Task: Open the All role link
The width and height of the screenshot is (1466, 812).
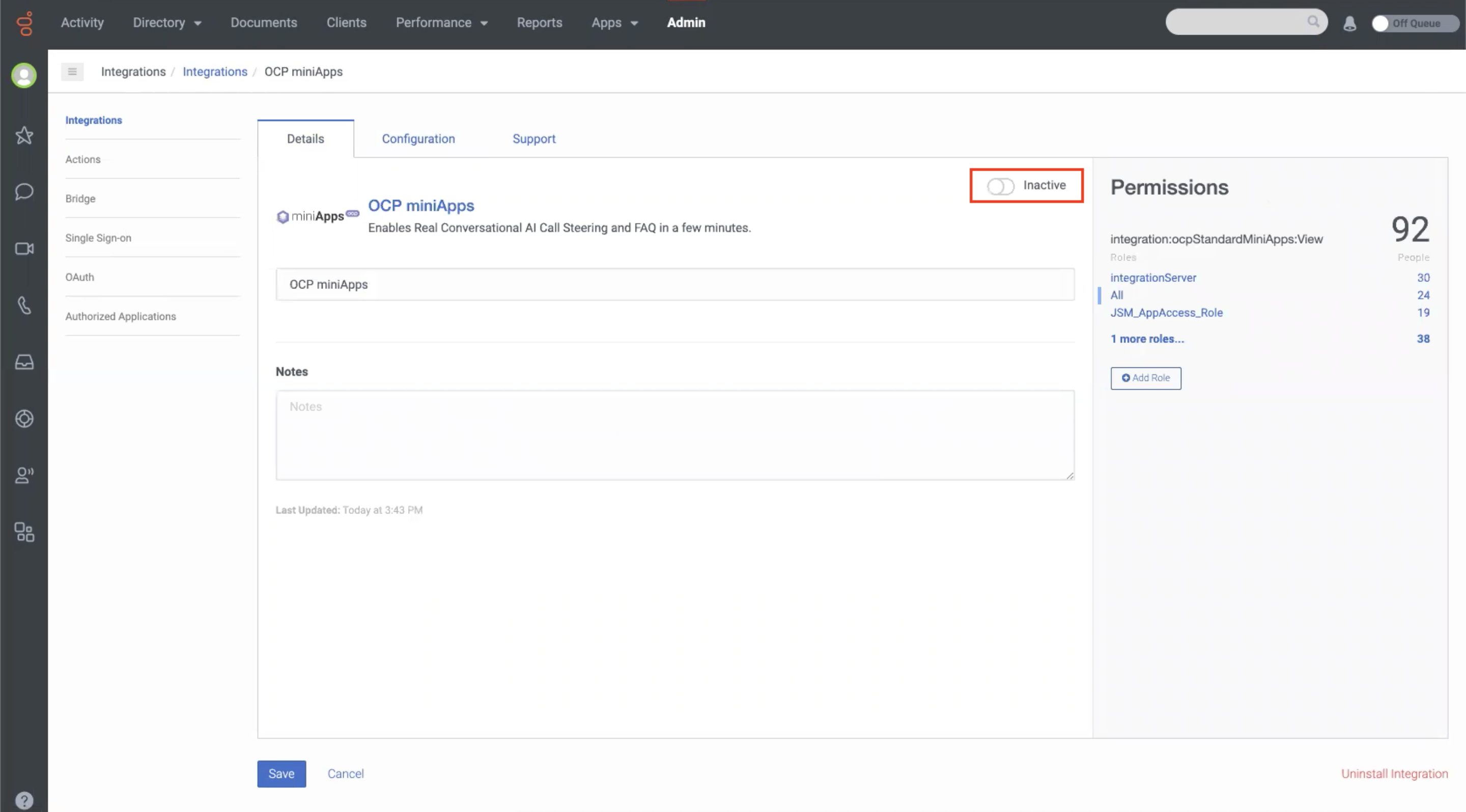Action: (1117, 295)
